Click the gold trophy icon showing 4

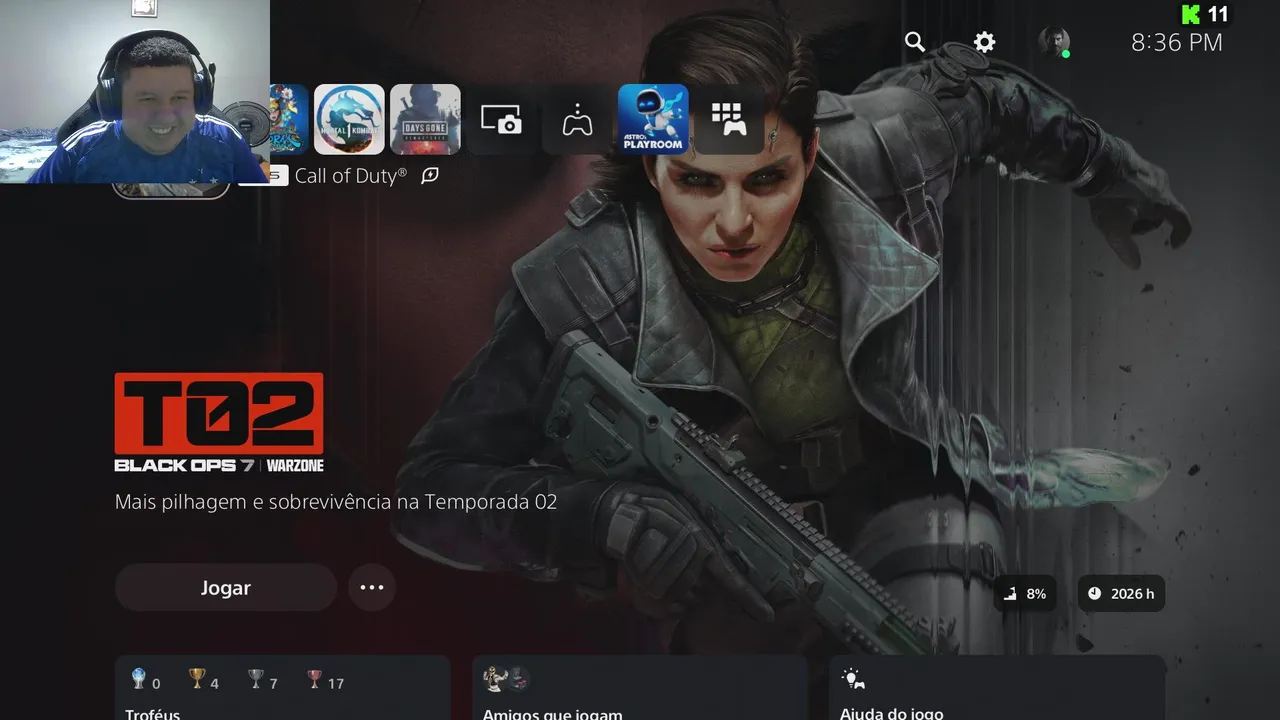pyautogui.click(x=204, y=681)
